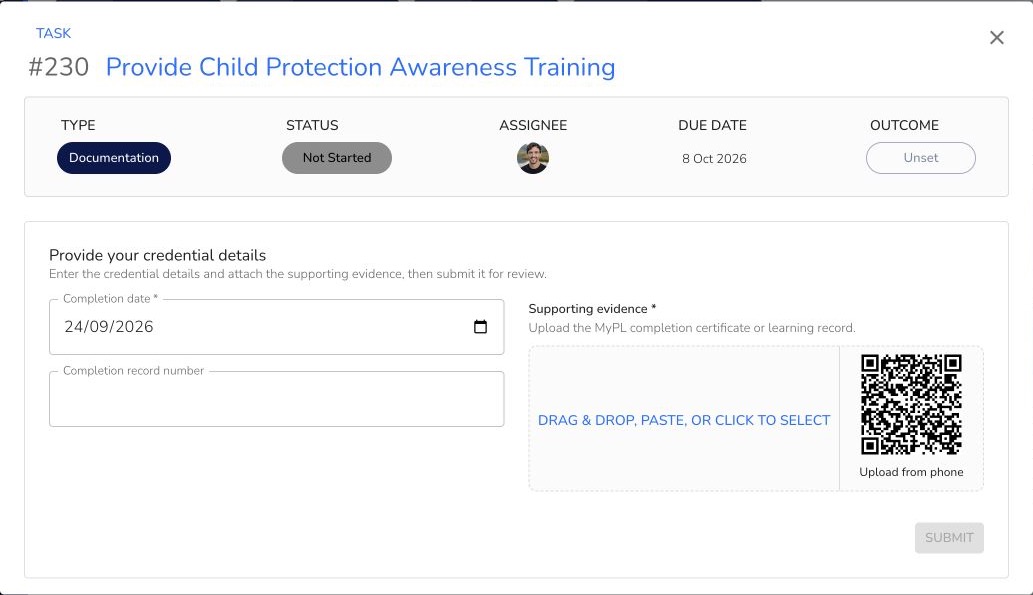Click the Documentation type badge
1033x595 pixels.
coord(114,158)
